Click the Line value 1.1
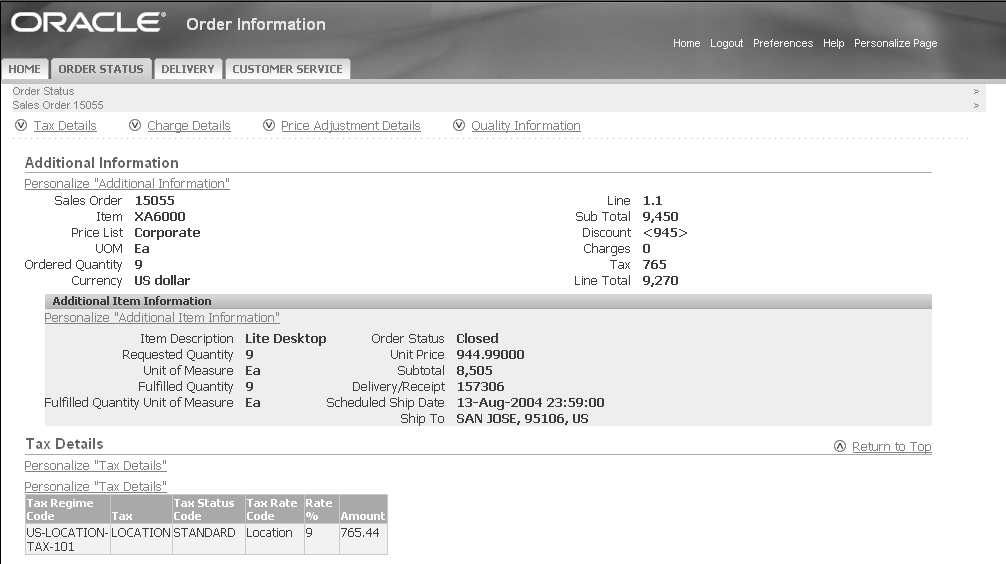The image size is (1006, 564). [652, 200]
